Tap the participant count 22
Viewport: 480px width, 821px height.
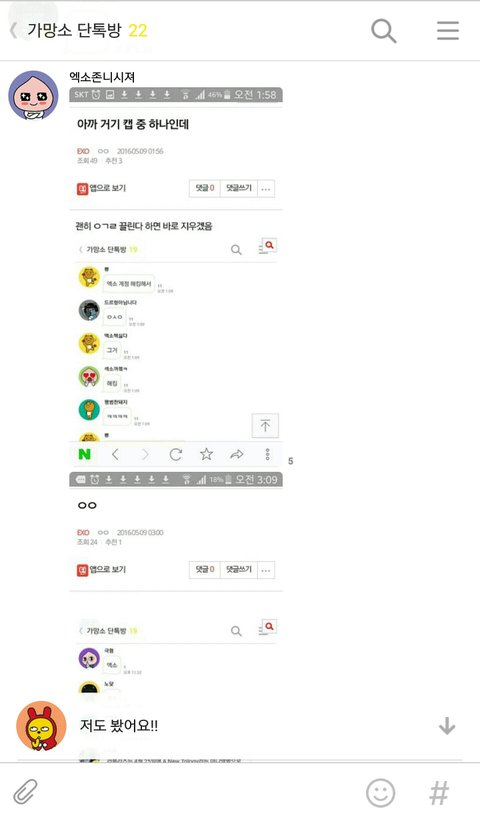(x=138, y=31)
